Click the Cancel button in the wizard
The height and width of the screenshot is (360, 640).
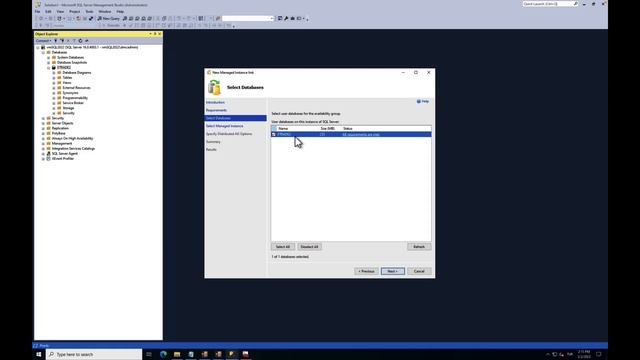tap(419, 271)
